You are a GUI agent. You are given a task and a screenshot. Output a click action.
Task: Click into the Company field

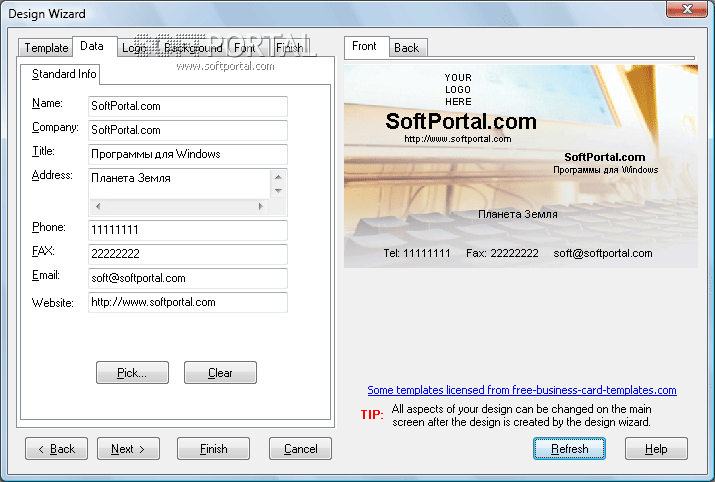[188, 130]
